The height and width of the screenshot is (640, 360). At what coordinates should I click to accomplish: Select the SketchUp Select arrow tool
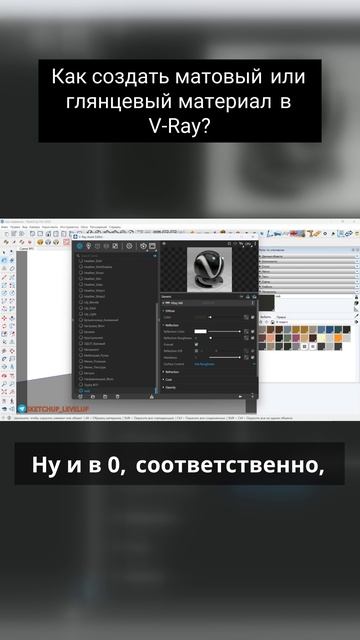(4, 252)
